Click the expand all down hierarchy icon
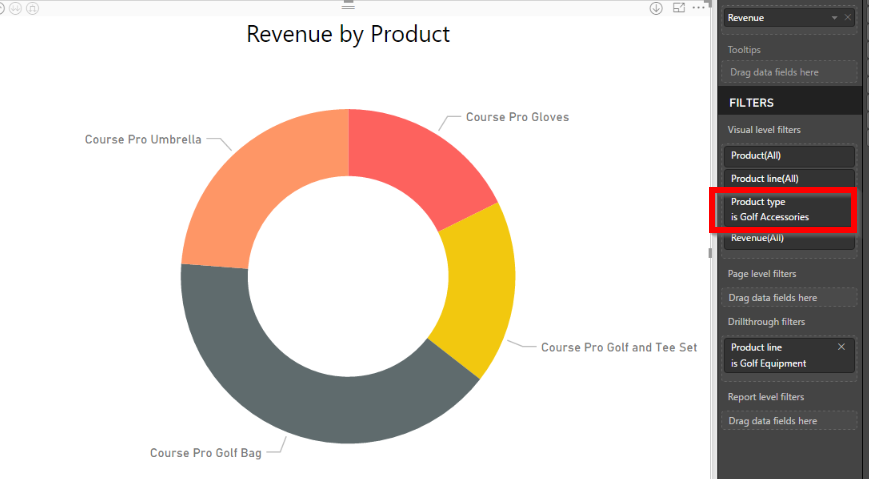Viewport: 869px width, 479px height. click(x=33, y=8)
